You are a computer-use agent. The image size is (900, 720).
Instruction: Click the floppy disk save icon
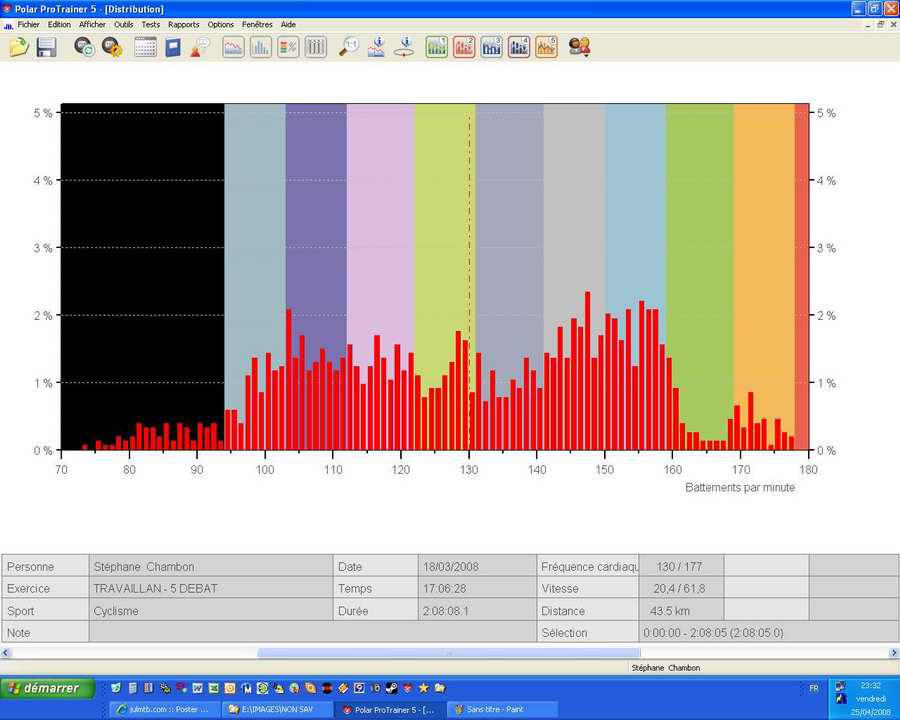pos(46,46)
